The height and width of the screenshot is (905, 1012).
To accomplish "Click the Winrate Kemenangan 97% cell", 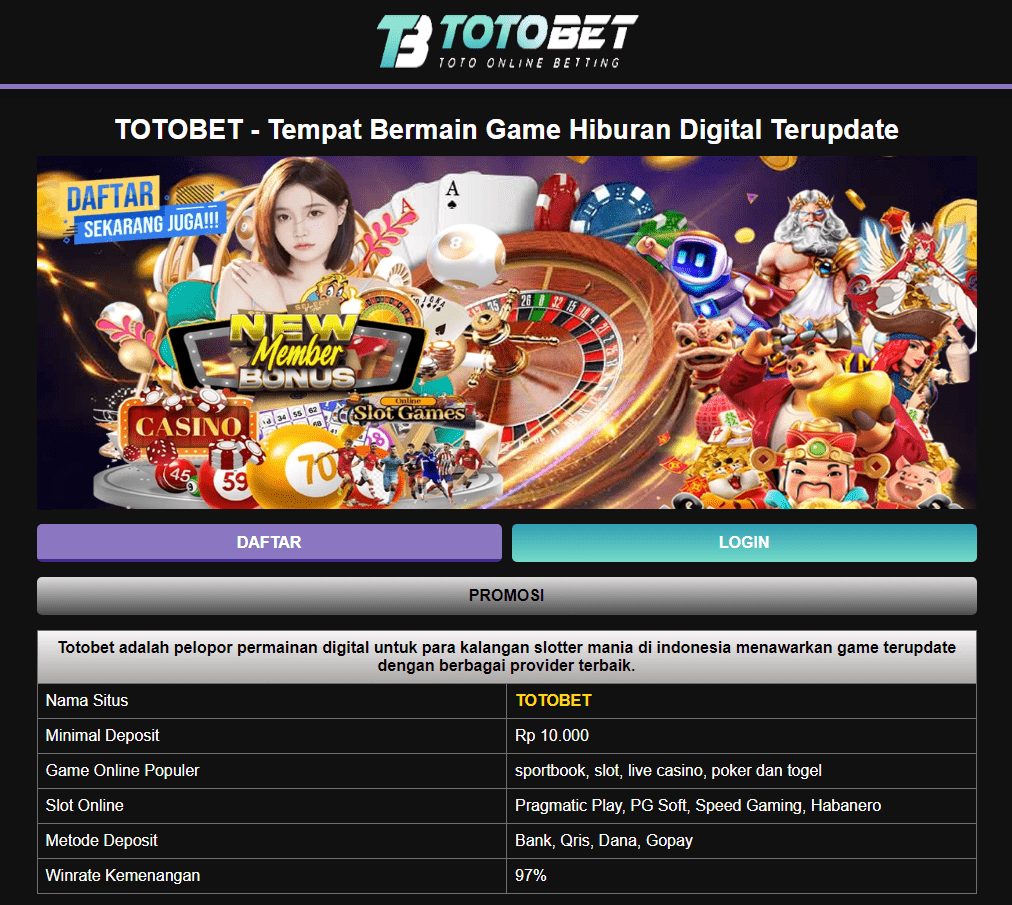I will [742, 875].
